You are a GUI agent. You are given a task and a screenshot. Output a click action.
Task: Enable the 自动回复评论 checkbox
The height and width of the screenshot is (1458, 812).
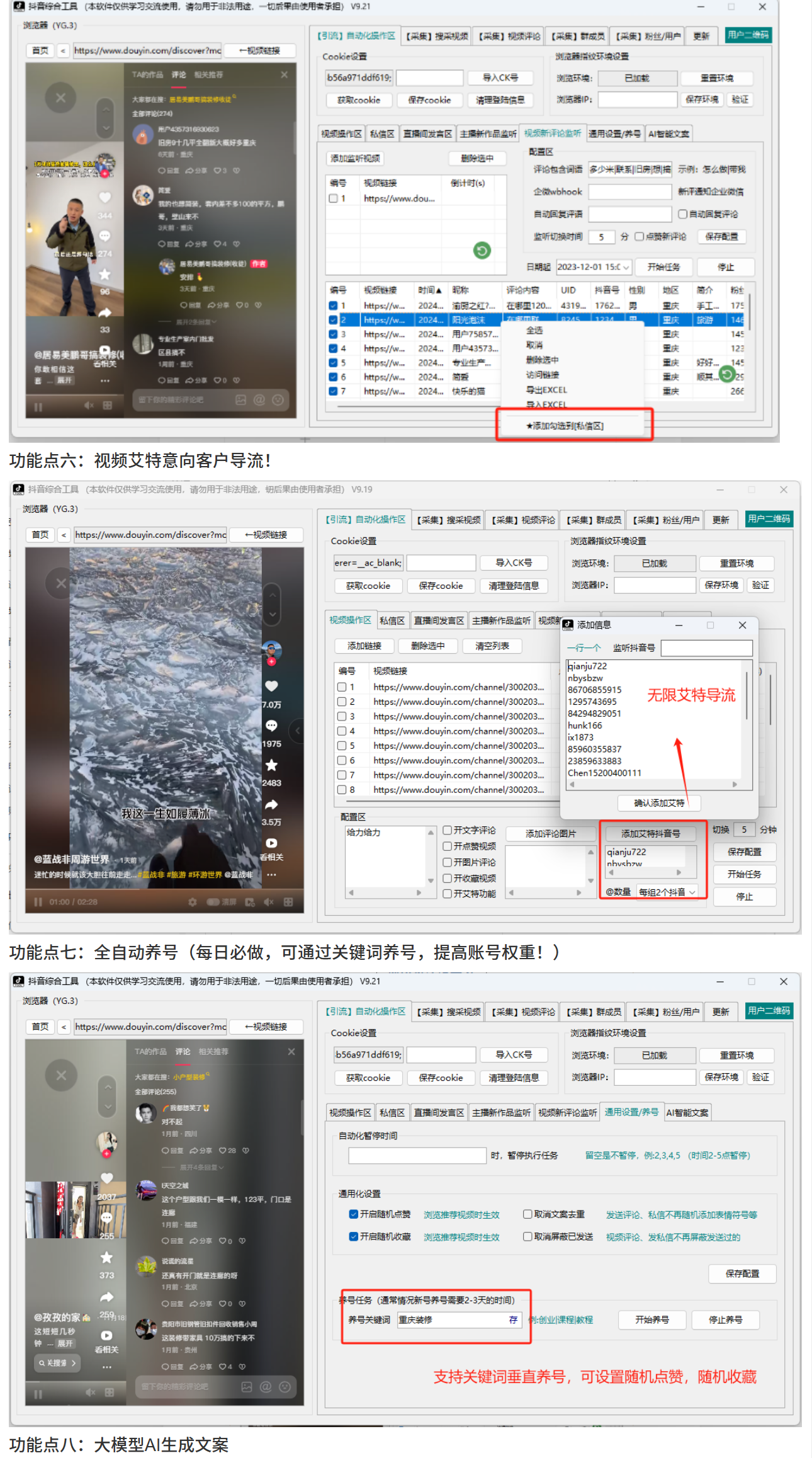pos(683,214)
